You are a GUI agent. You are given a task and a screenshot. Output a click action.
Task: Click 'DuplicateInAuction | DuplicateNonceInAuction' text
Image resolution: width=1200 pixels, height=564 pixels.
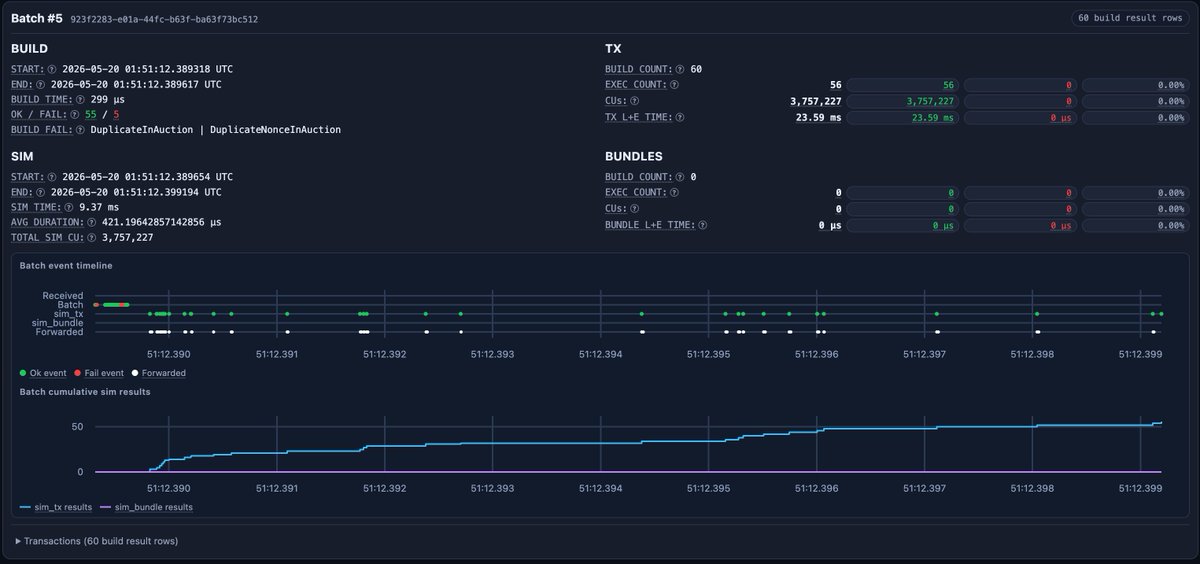[x=215, y=129]
